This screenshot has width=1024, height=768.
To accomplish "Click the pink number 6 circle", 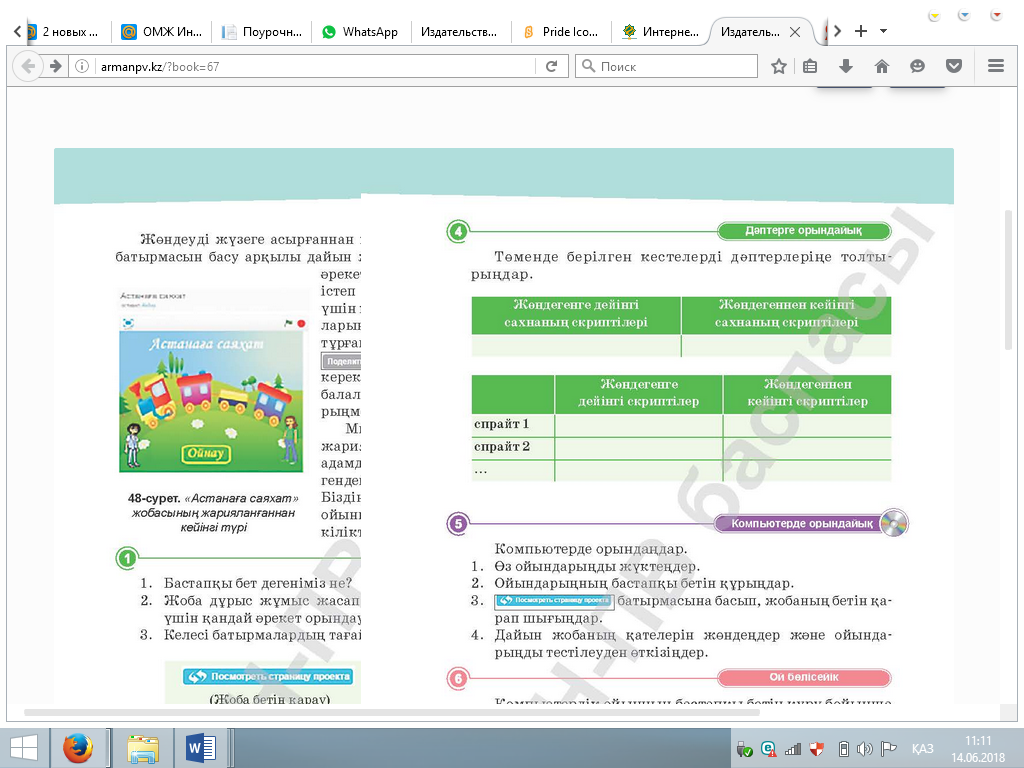I will click(458, 679).
